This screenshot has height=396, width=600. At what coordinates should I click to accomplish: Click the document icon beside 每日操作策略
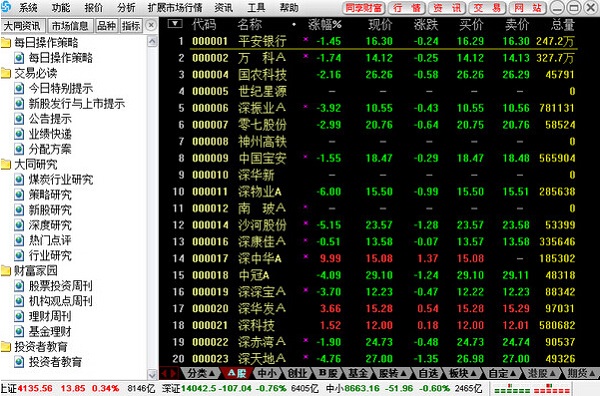[19, 58]
